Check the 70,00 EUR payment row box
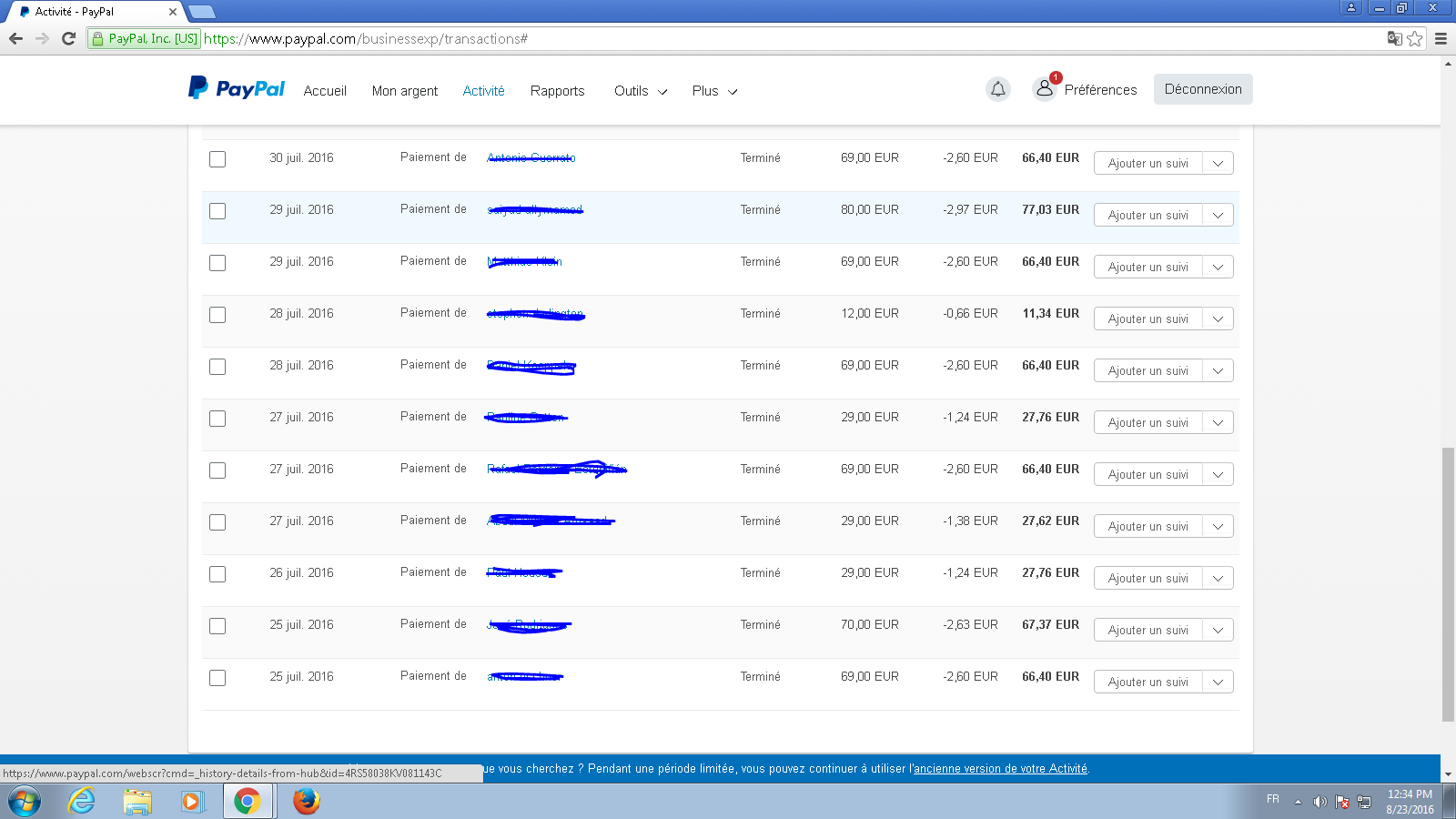1456x819 pixels. pos(217,626)
